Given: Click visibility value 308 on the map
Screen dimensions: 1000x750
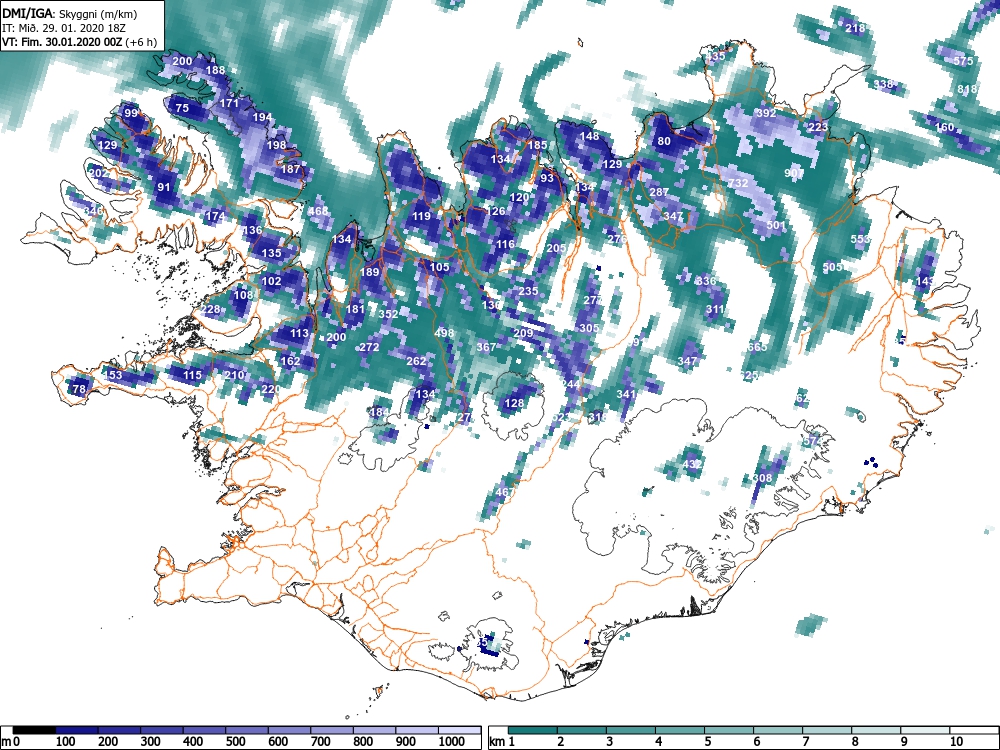Looking at the screenshot, I should 763,478.
